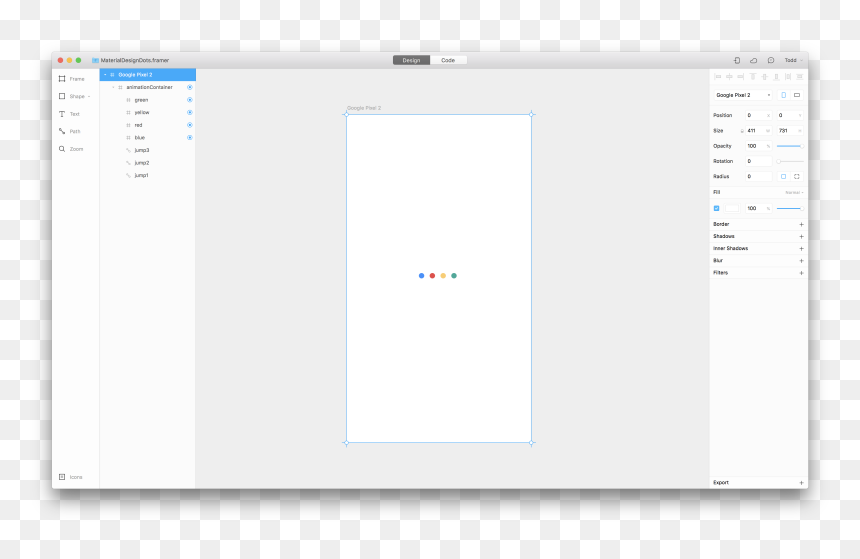Select the green layer
Screen dimensions: 860x559
[x=148, y=100]
